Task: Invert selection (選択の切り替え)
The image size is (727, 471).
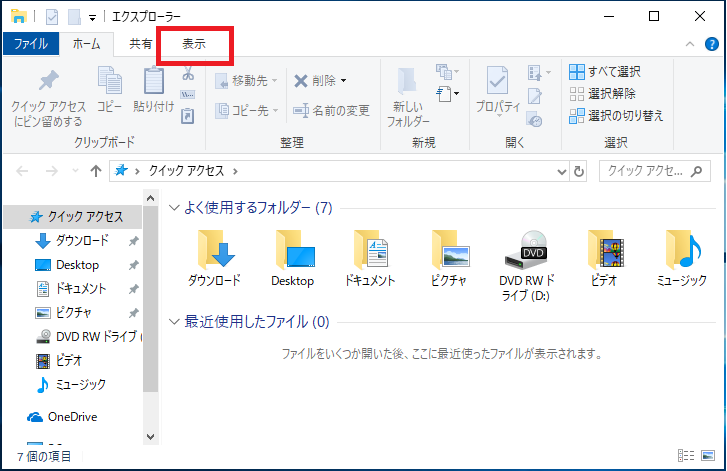Action: 616,115
